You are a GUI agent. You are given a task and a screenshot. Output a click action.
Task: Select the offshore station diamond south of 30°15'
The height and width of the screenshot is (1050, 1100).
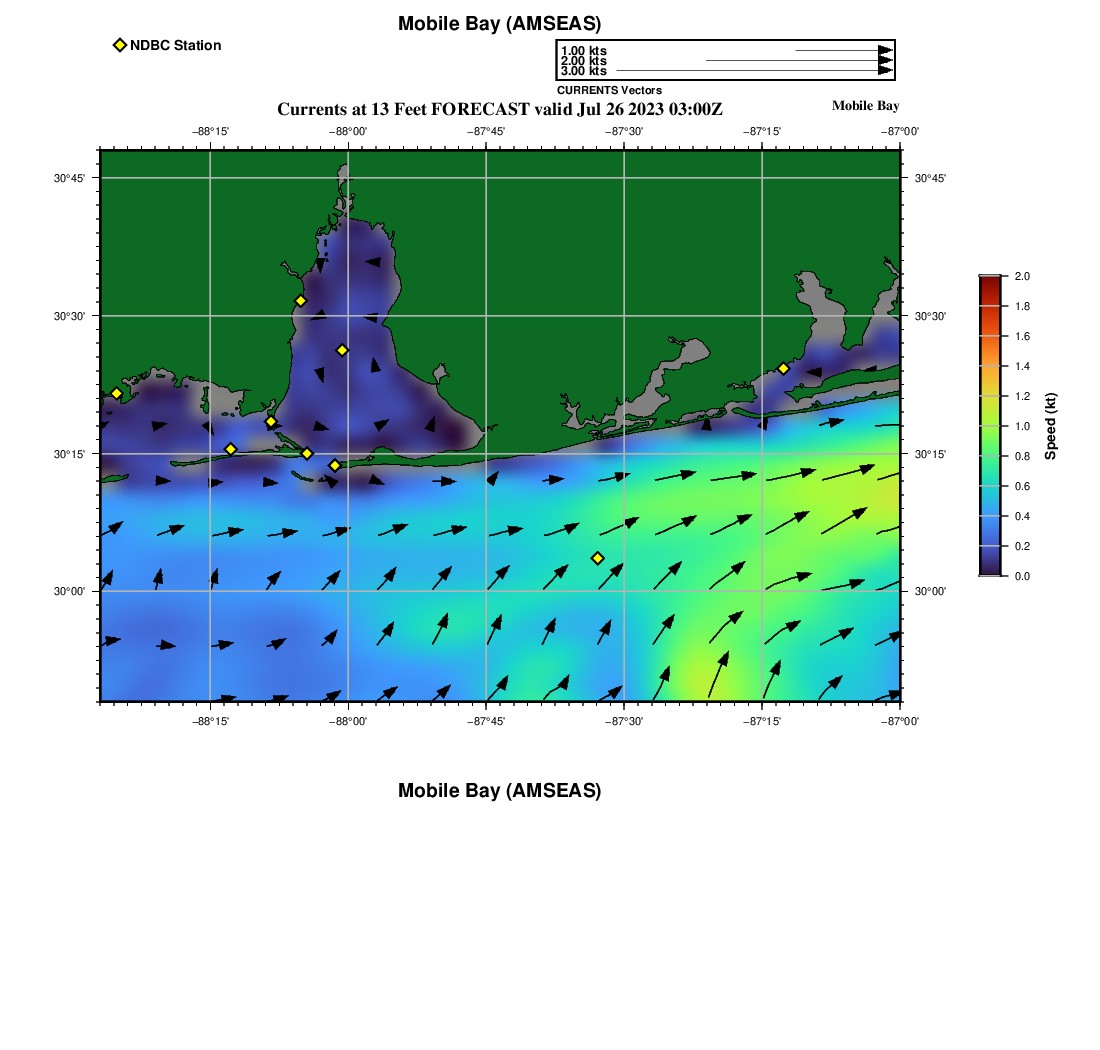click(x=597, y=558)
